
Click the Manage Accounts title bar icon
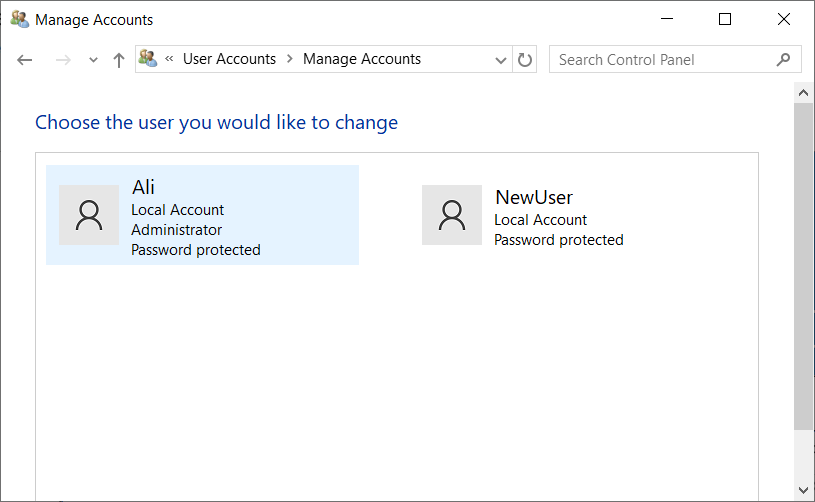[x=19, y=19]
